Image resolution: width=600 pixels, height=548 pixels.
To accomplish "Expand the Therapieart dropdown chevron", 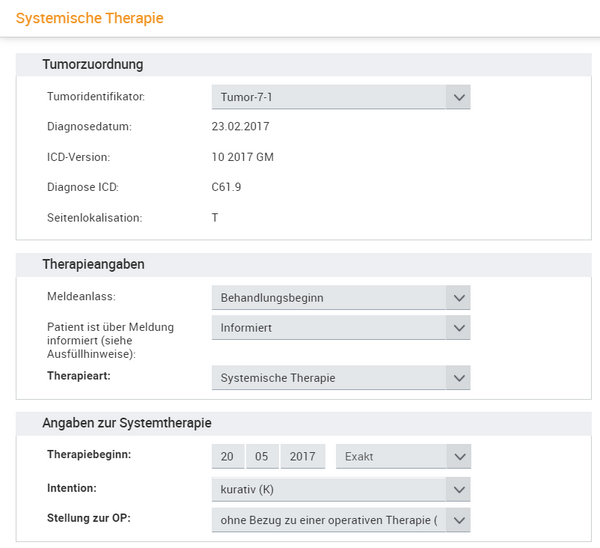I will (458, 378).
